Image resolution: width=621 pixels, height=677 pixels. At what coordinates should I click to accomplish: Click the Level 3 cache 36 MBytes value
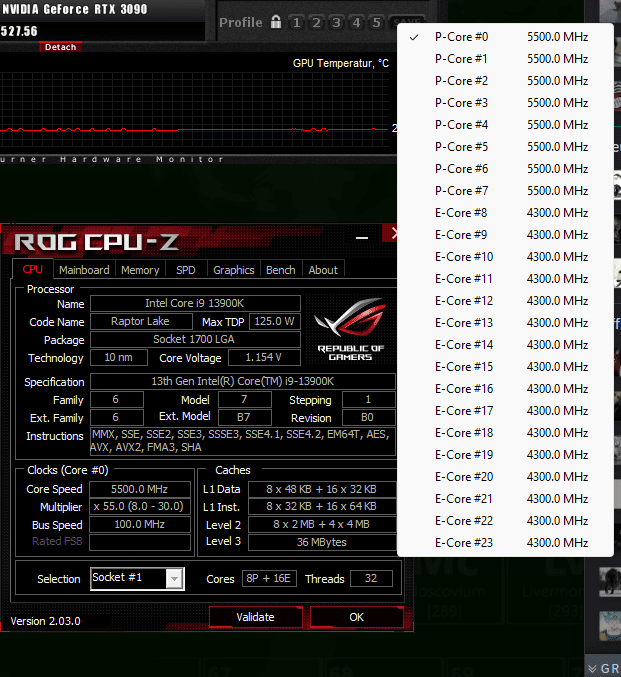[x=322, y=542]
